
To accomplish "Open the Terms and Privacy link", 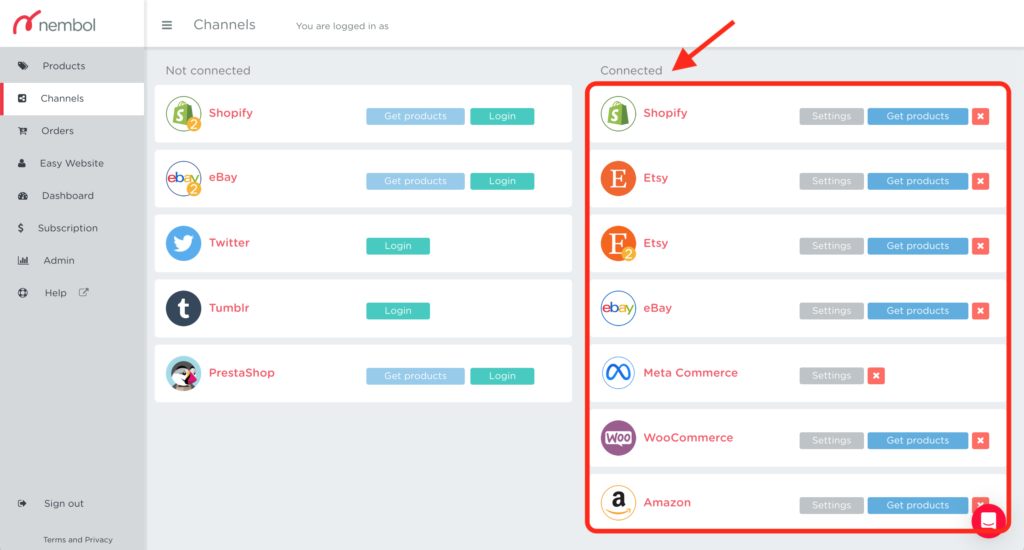I will (x=78, y=540).
